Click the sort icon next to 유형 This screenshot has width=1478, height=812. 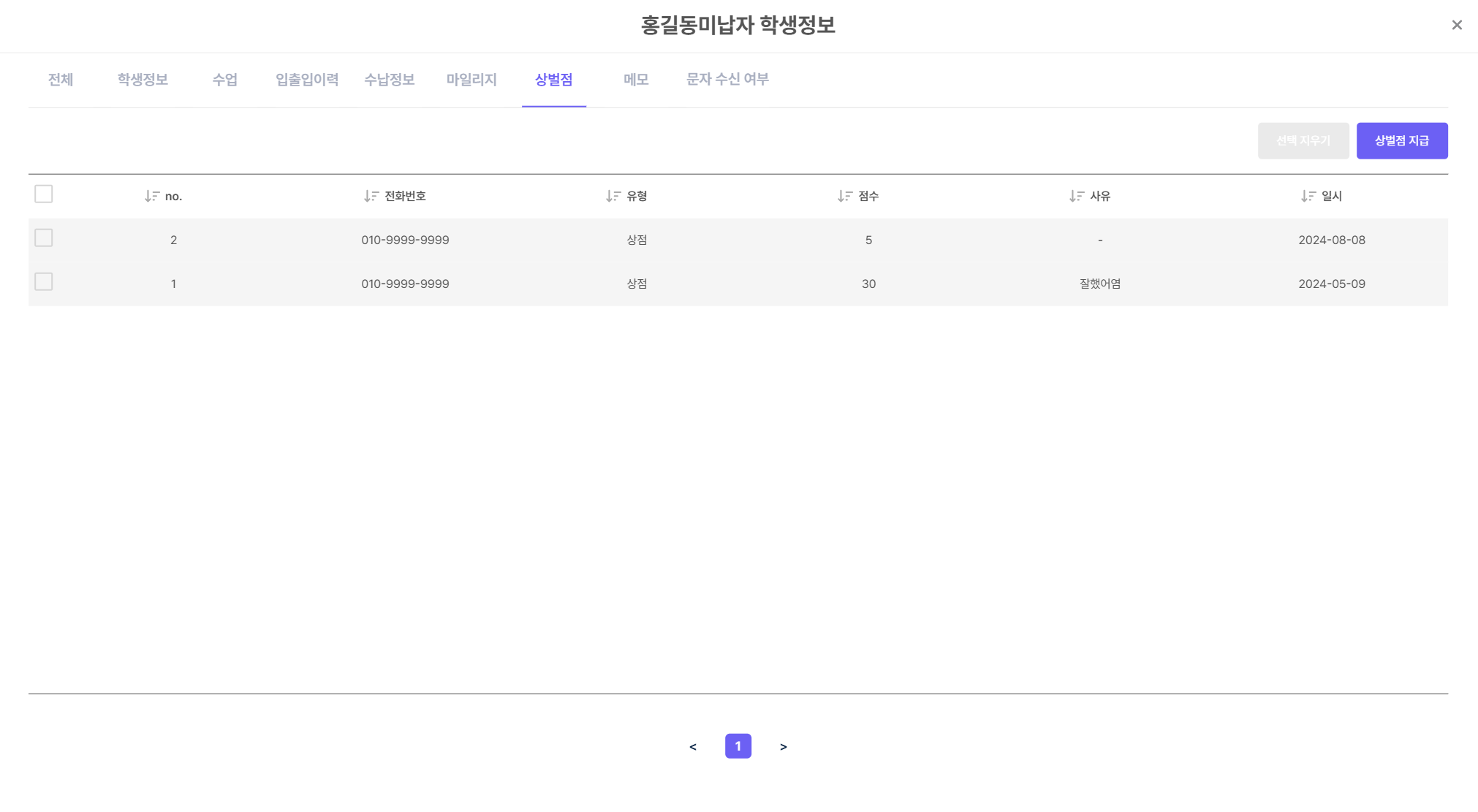(613, 196)
